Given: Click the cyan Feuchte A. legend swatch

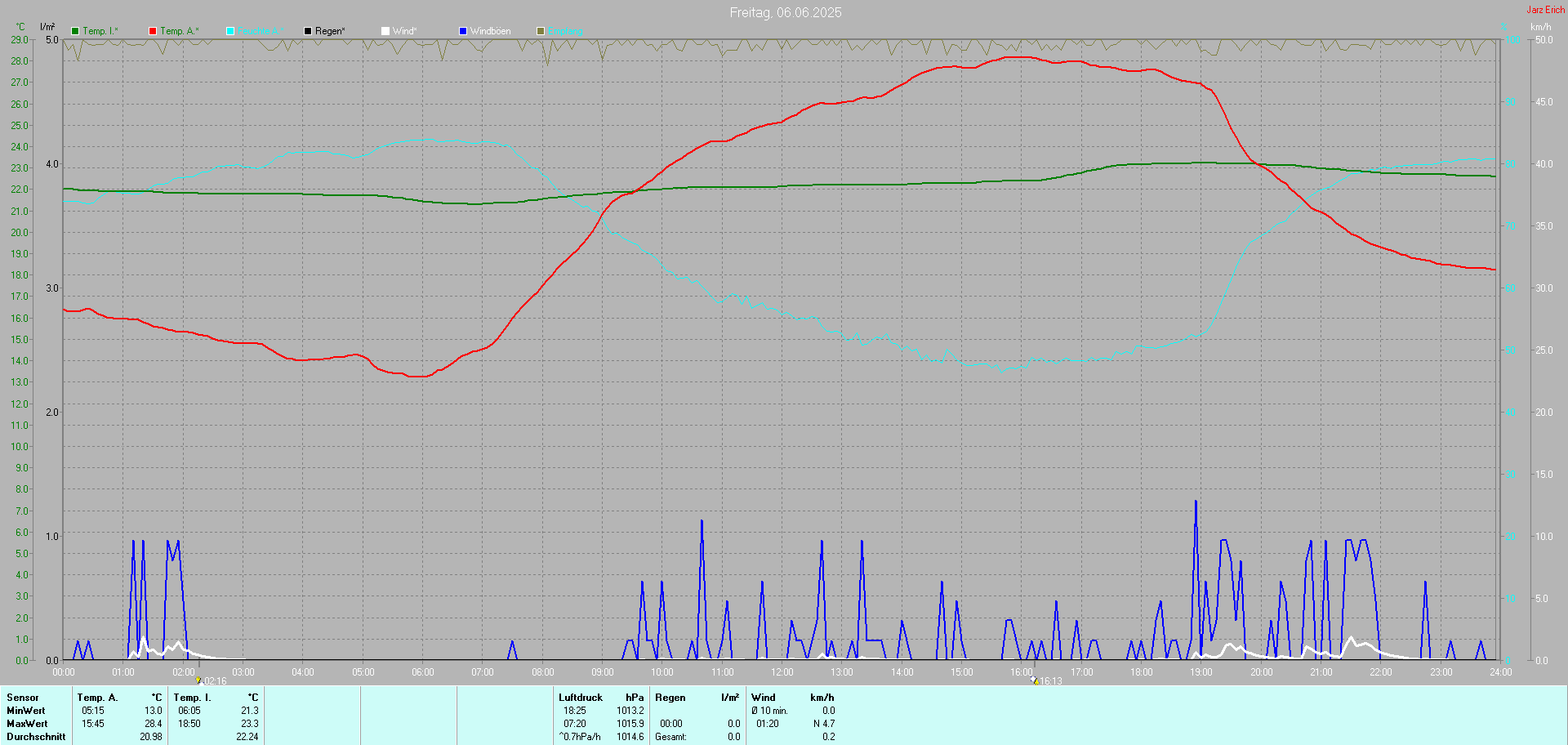Looking at the screenshot, I should coord(230,31).
